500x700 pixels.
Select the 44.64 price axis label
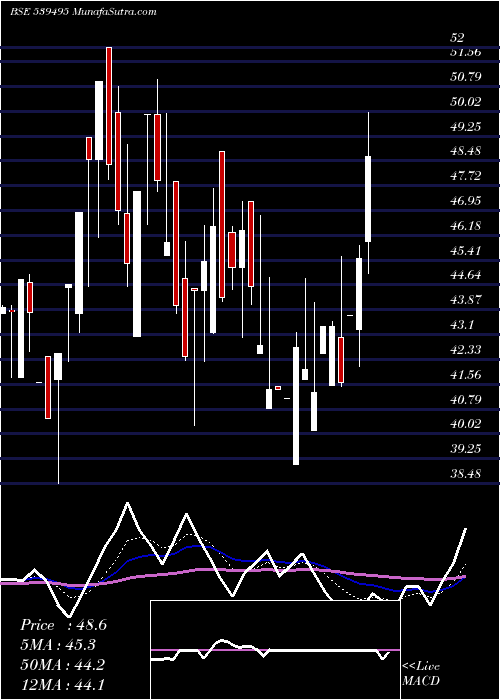tap(466, 275)
